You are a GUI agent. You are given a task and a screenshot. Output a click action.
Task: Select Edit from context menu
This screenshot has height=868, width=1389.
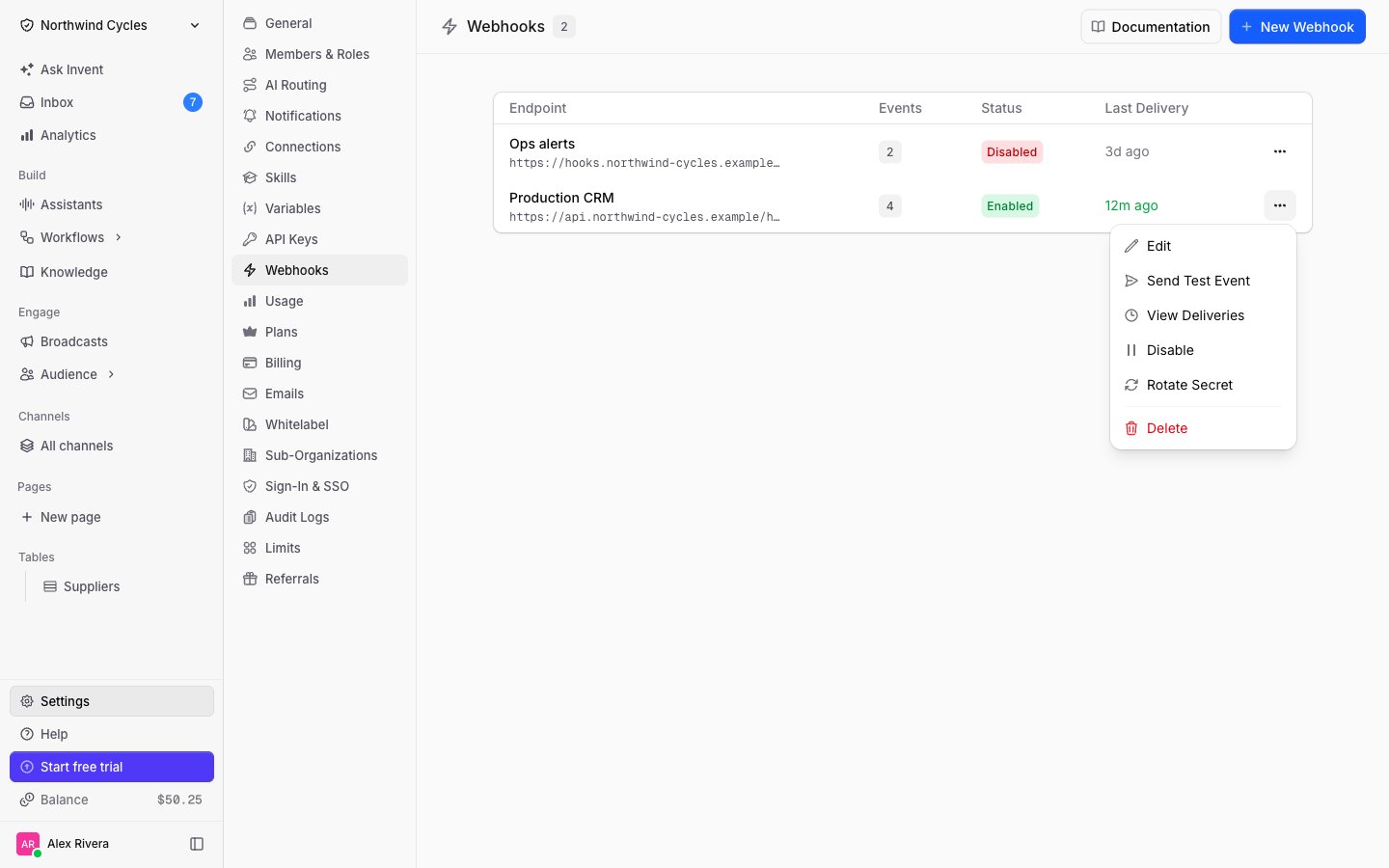tap(1203, 246)
